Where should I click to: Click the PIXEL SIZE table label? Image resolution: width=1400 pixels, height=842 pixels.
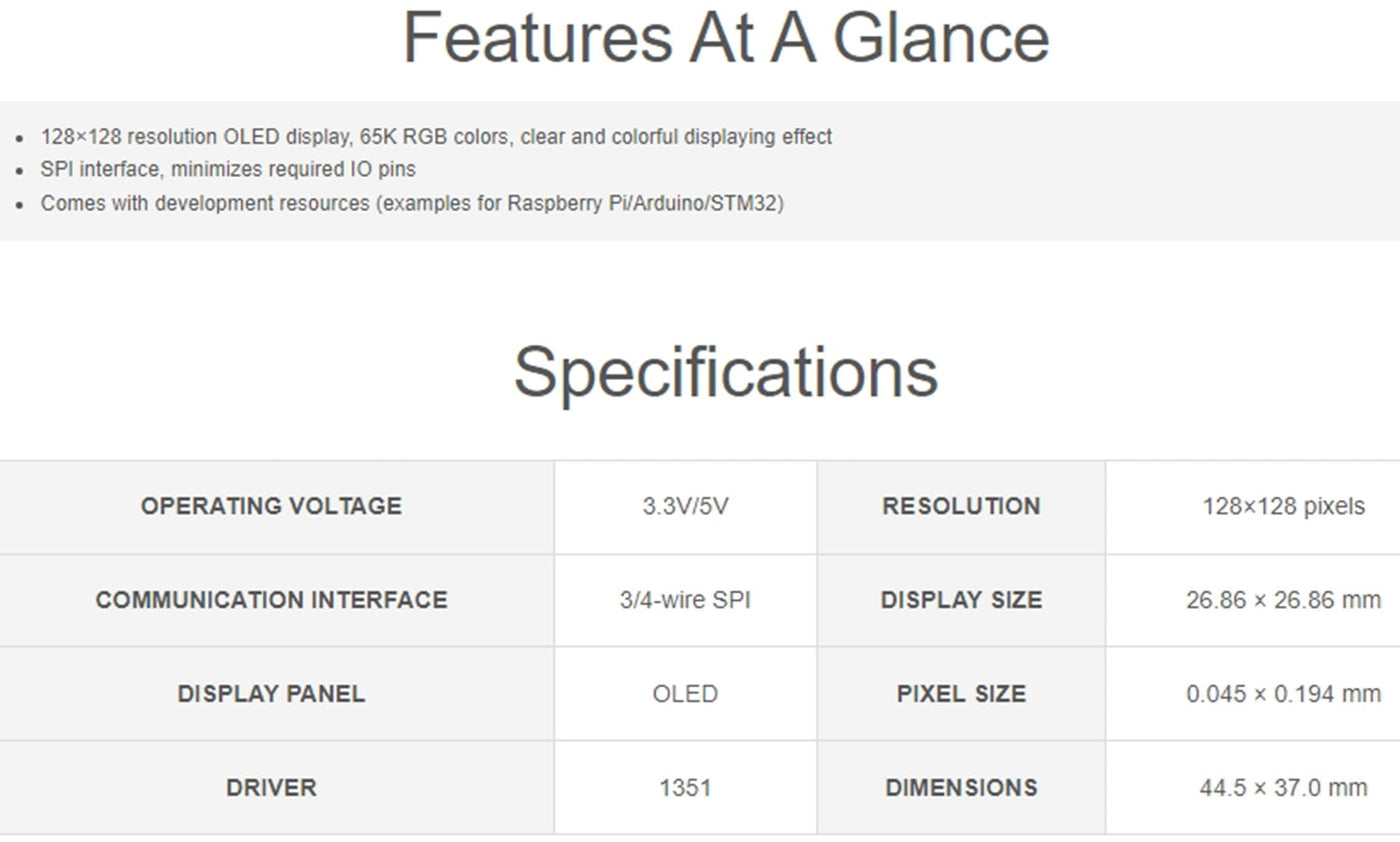click(x=961, y=694)
